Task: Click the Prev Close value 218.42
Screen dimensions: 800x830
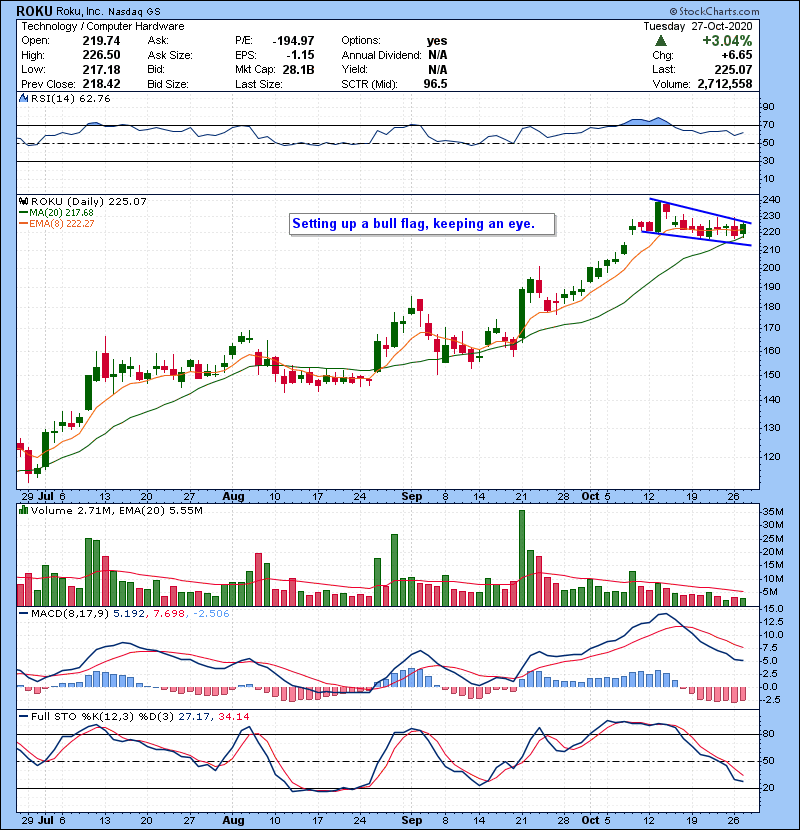Action: tap(101, 84)
